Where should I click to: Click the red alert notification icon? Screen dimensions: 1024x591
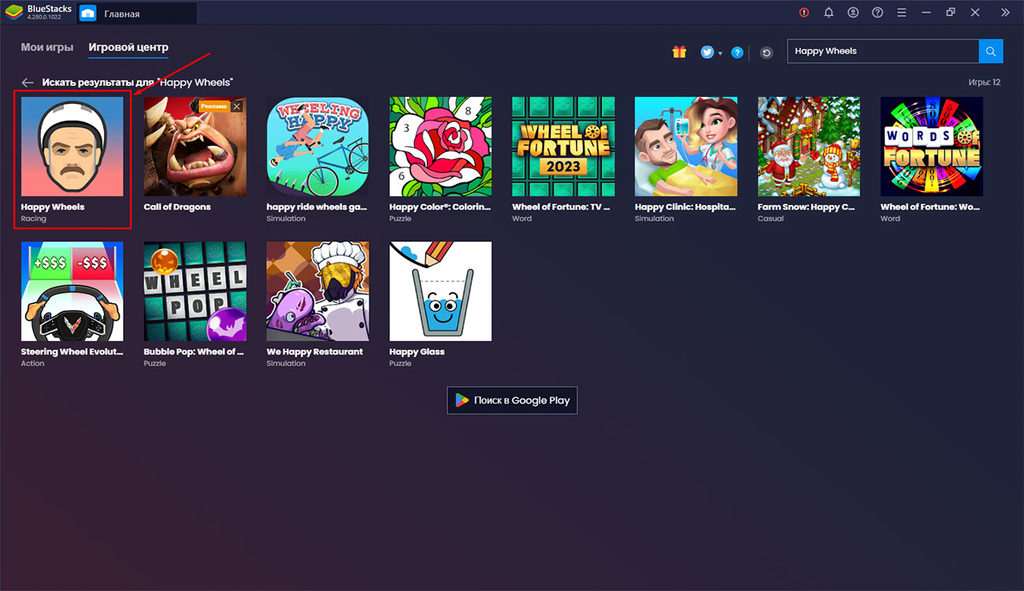point(804,12)
